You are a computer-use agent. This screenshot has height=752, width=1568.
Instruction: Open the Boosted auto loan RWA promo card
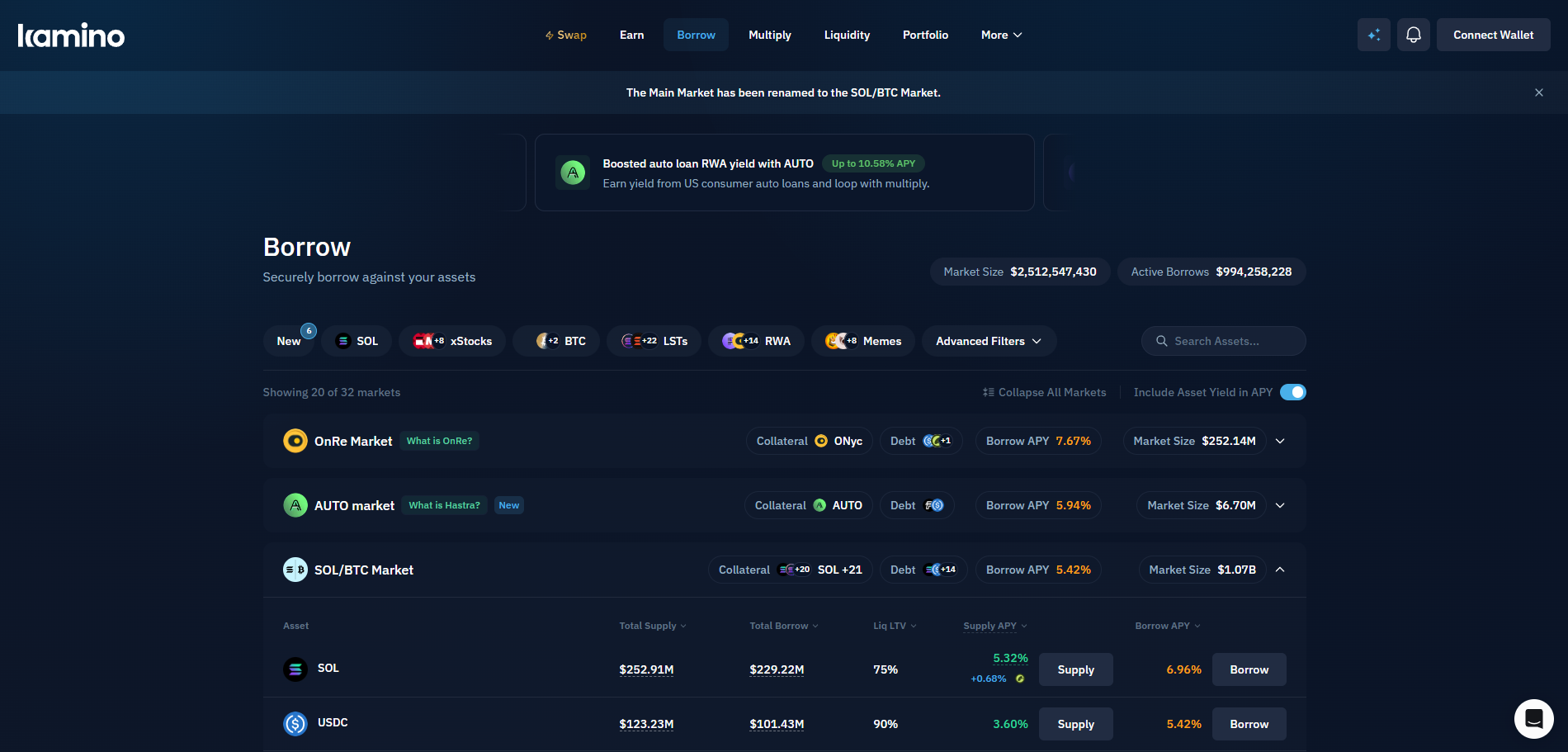[785, 173]
